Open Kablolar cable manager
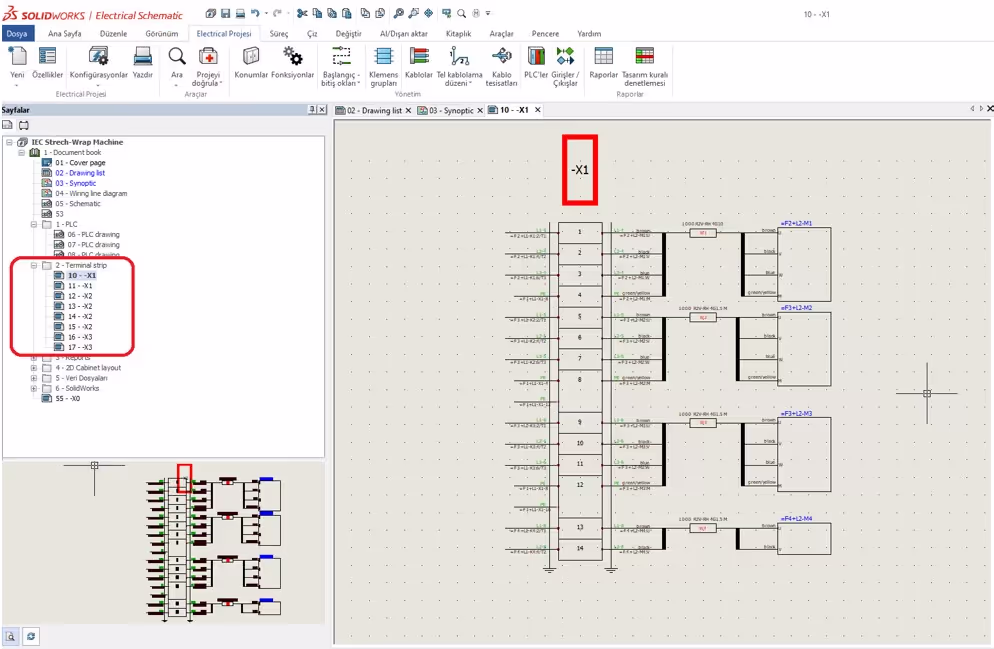 coord(418,63)
